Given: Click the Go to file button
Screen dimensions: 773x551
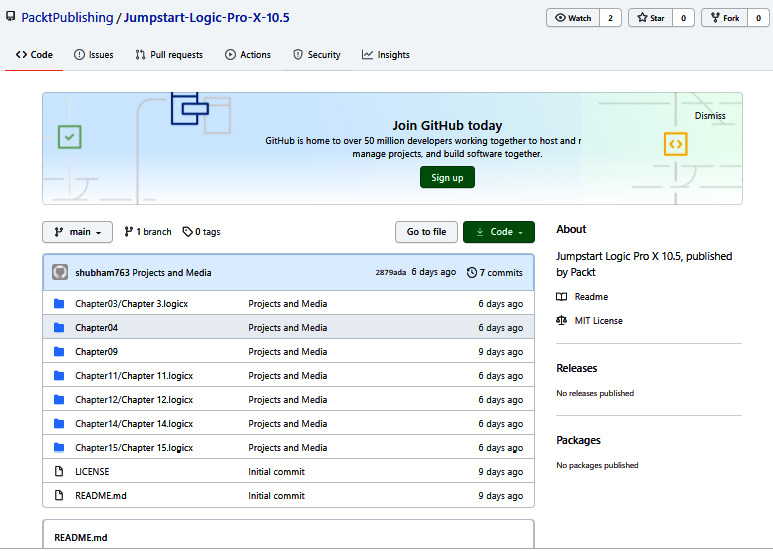Looking at the screenshot, I should 426,232.
